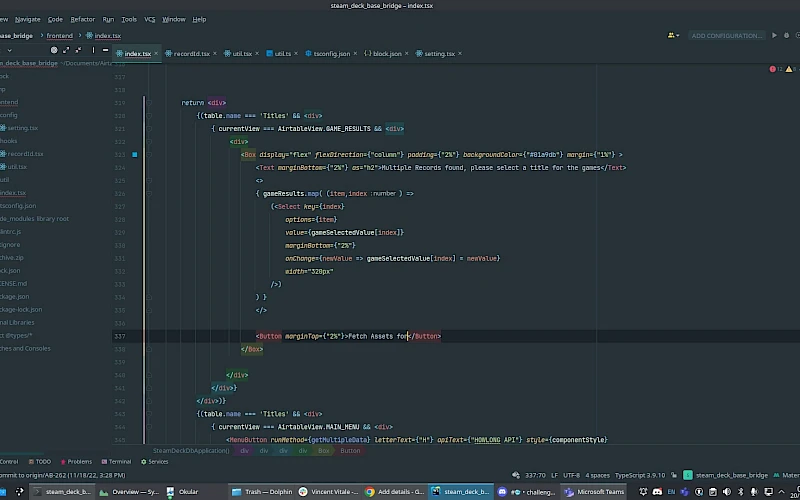
Task: Open the Window menu
Action: pyautogui.click(x=173, y=19)
